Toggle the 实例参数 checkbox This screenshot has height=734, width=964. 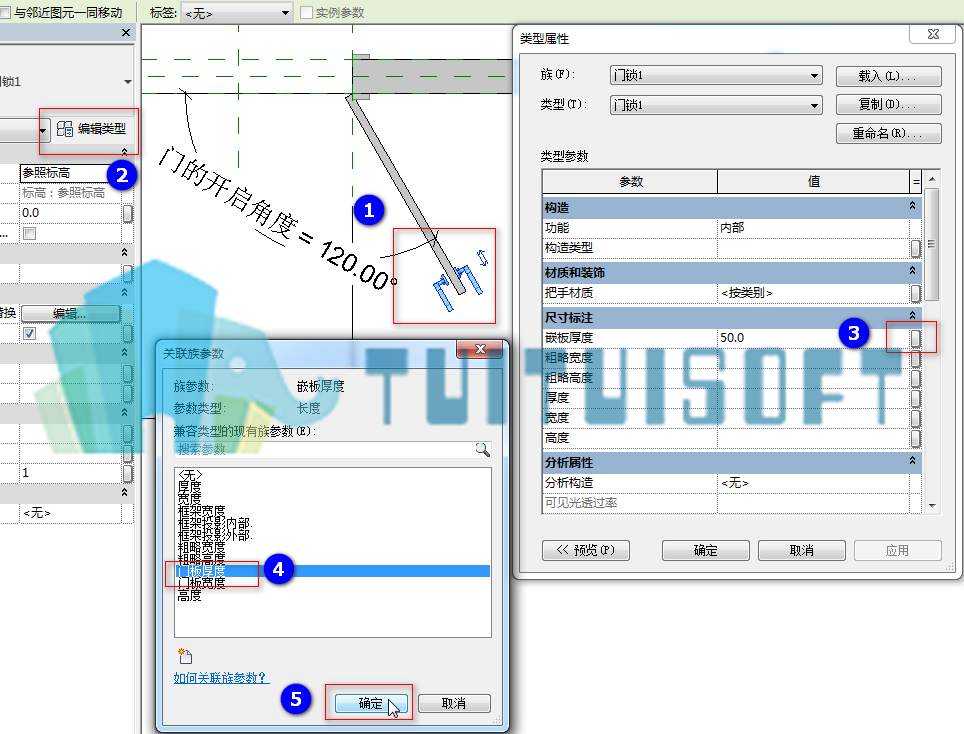306,13
